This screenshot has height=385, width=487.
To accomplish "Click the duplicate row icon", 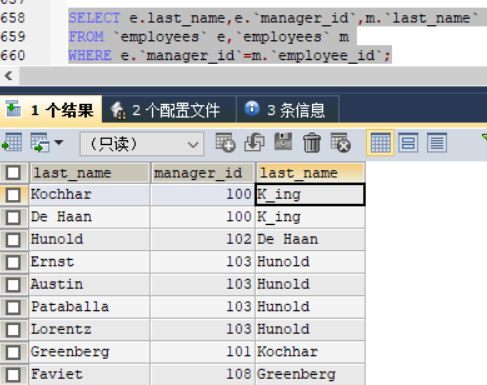I will pos(254,143).
